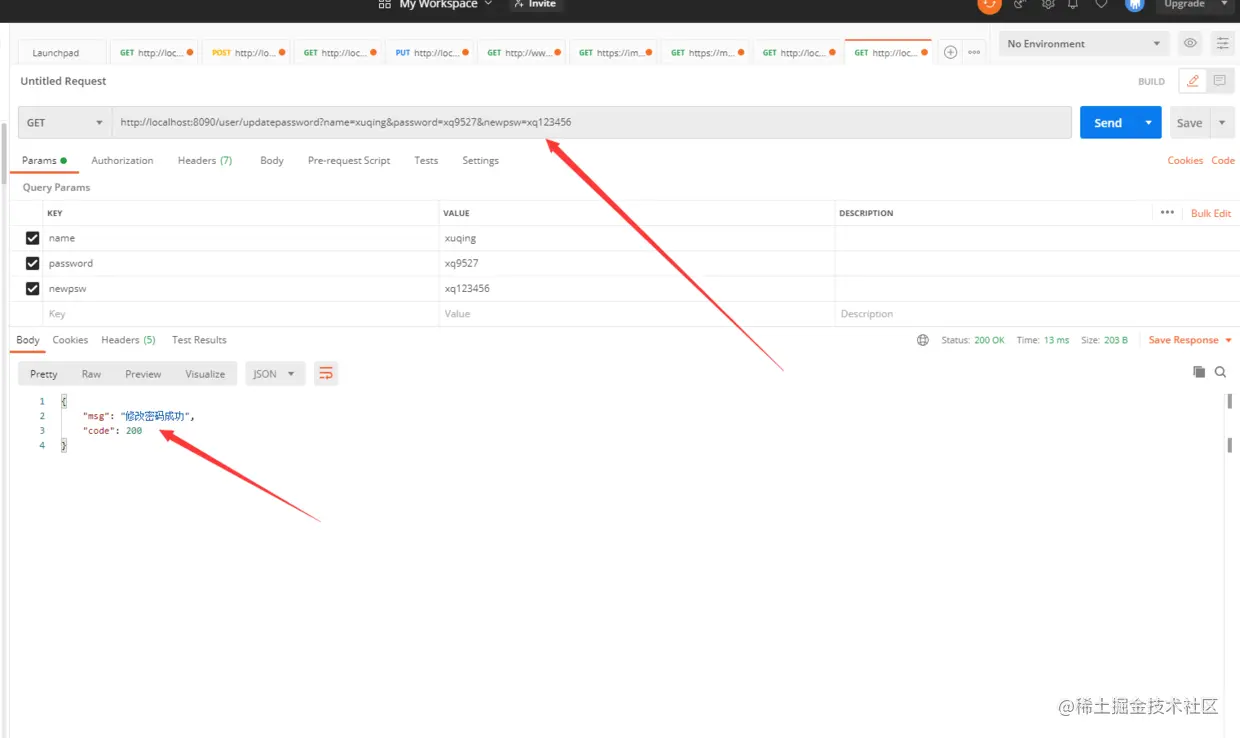The height and width of the screenshot is (738, 1240).
Task: Select the Launchpad tab
Action: tap(62, 53)
